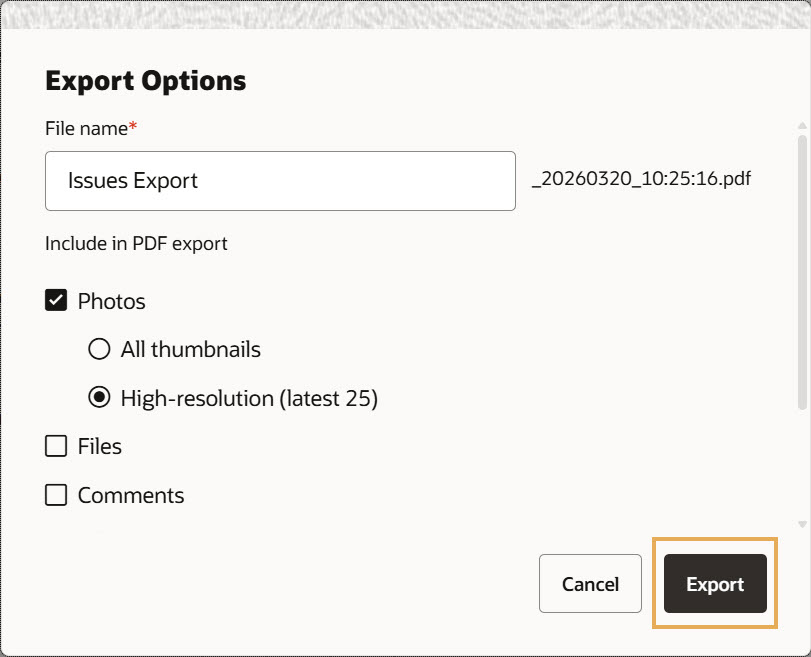This screenshot has height=657, width=811.
Task: Click the dialog's vertical scrollbar thumb
Action: pyautogui.click(x=802, y=270)
